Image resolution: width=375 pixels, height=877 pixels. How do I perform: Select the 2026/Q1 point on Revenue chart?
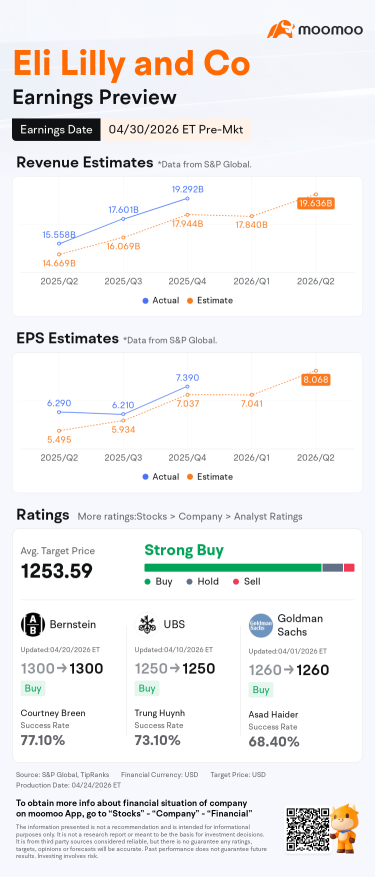coord(252,216)
